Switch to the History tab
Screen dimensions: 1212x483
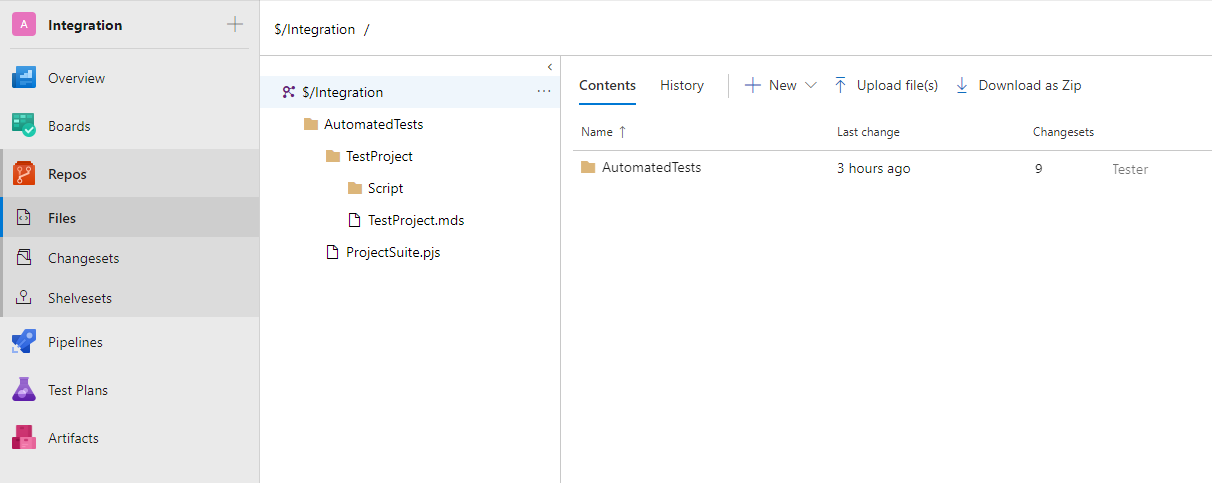pos(682,86)
